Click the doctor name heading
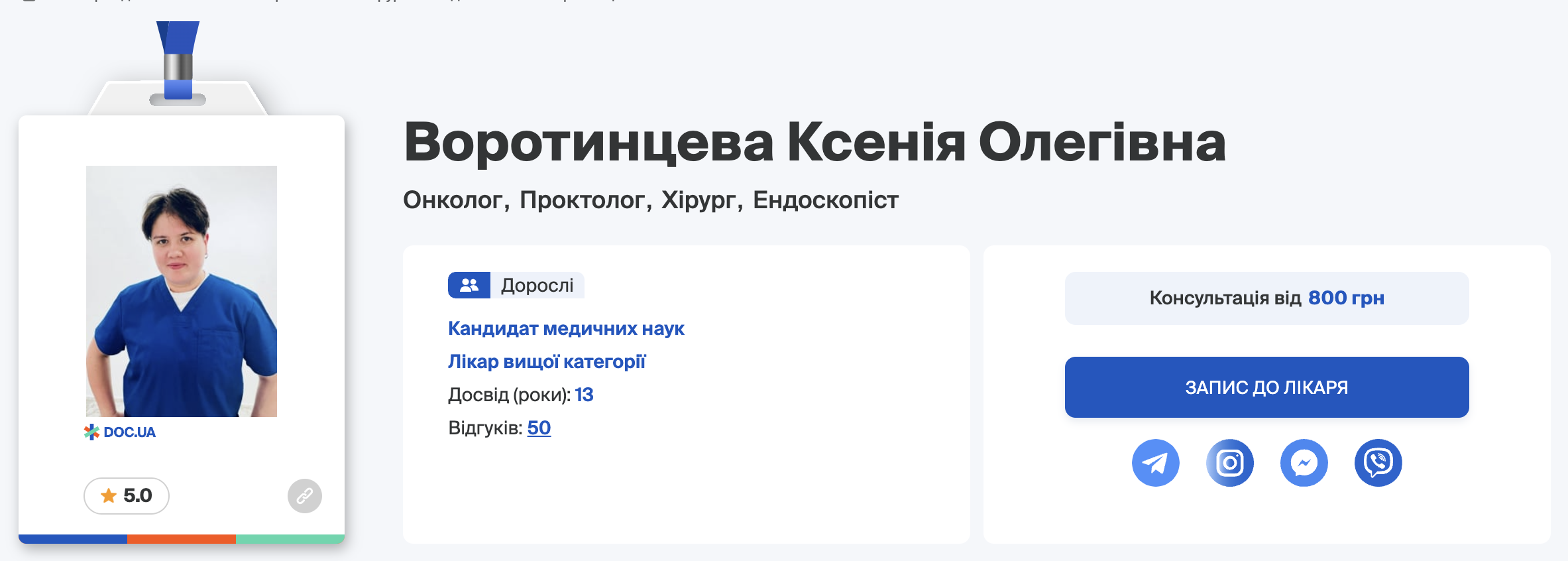 [x=814, y=142]
